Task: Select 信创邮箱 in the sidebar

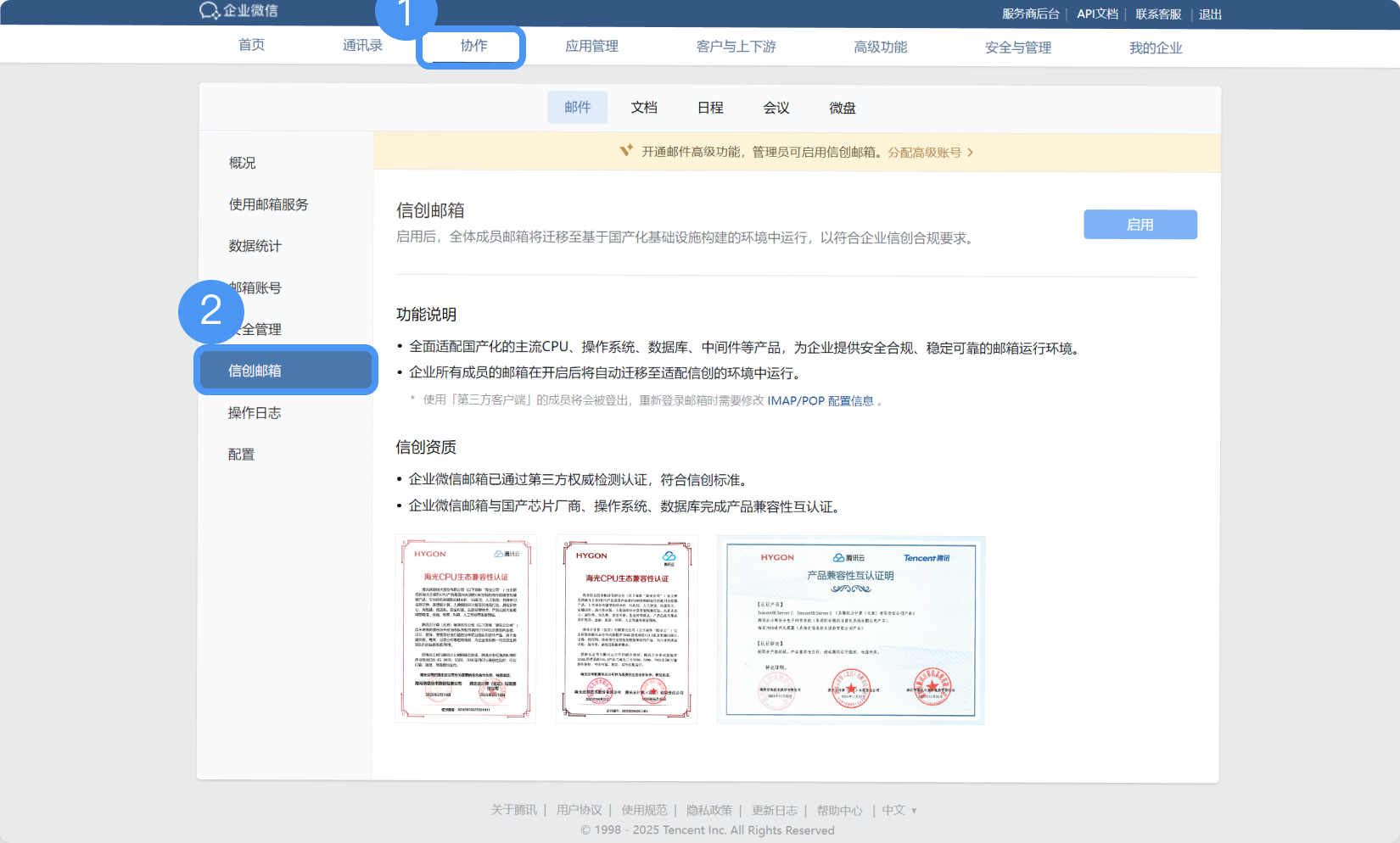Action: click(286, 370)
